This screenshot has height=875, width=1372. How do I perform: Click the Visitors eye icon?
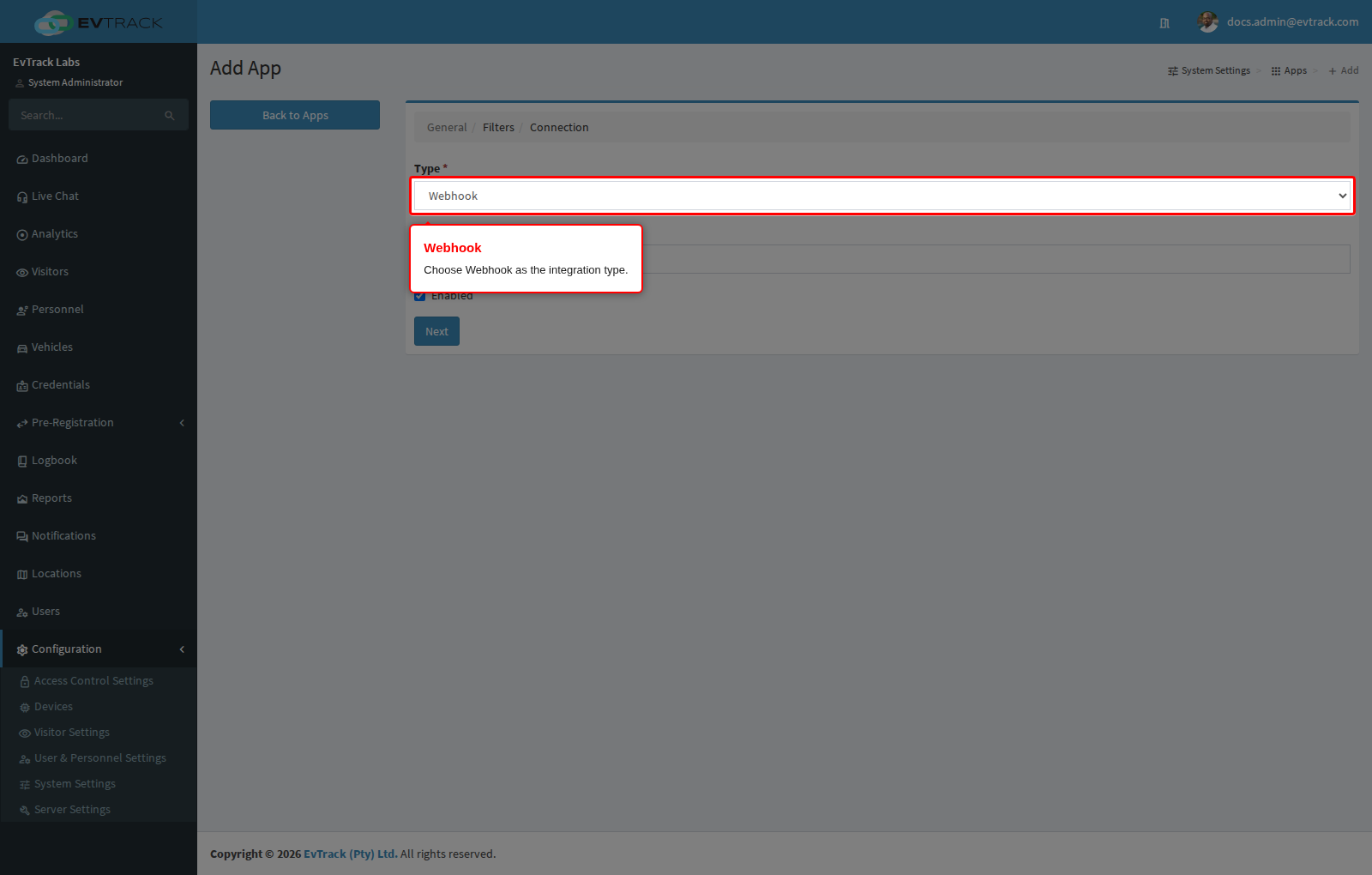(x=22, y=273)
